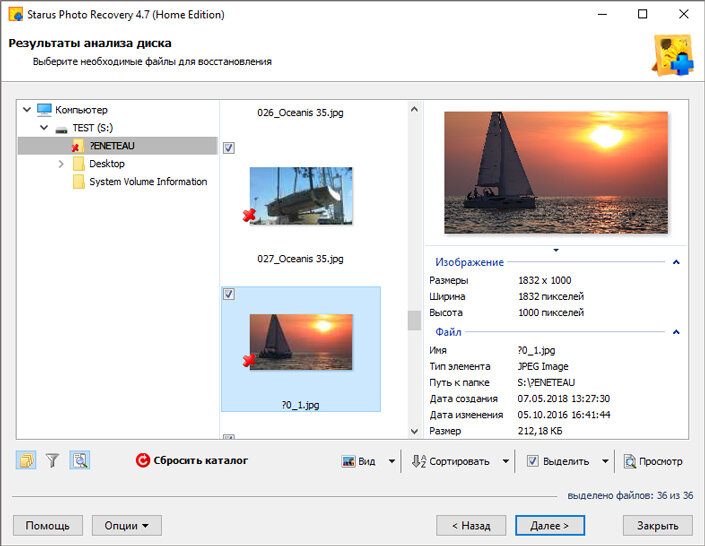Click the red Сбросить каталог icon
The image size is (705, 546).
coord(143,460)
